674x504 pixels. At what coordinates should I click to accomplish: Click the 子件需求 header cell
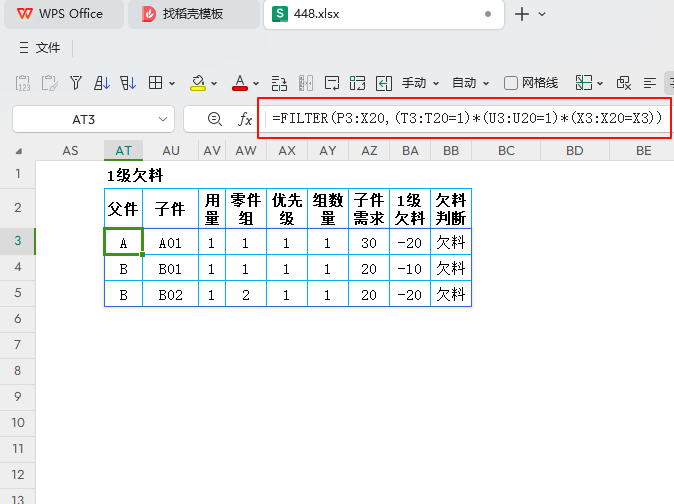click(369, 209)
